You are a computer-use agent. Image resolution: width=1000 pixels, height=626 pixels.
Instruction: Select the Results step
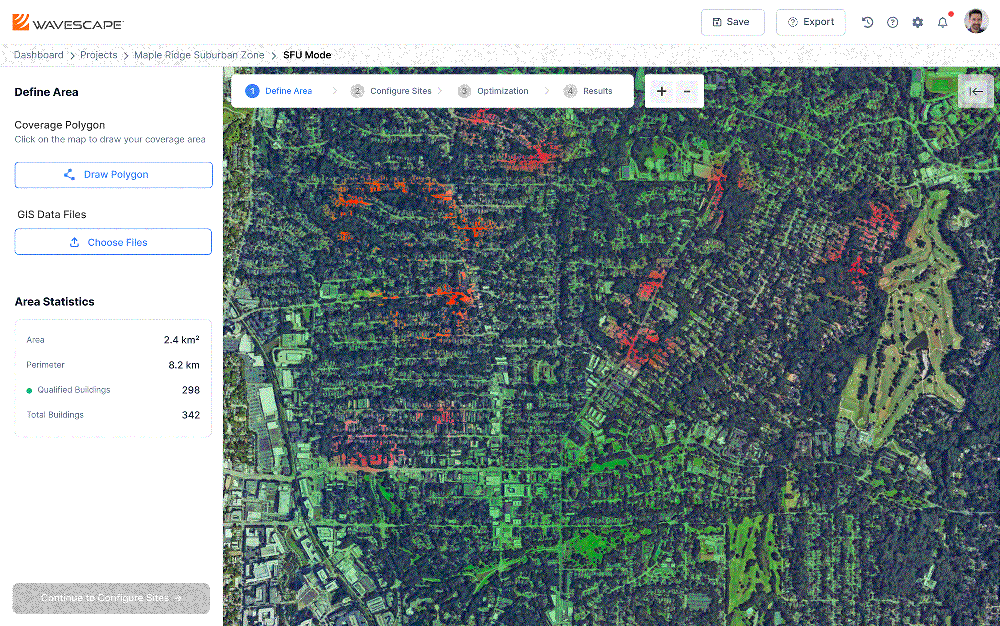(588, 91)
